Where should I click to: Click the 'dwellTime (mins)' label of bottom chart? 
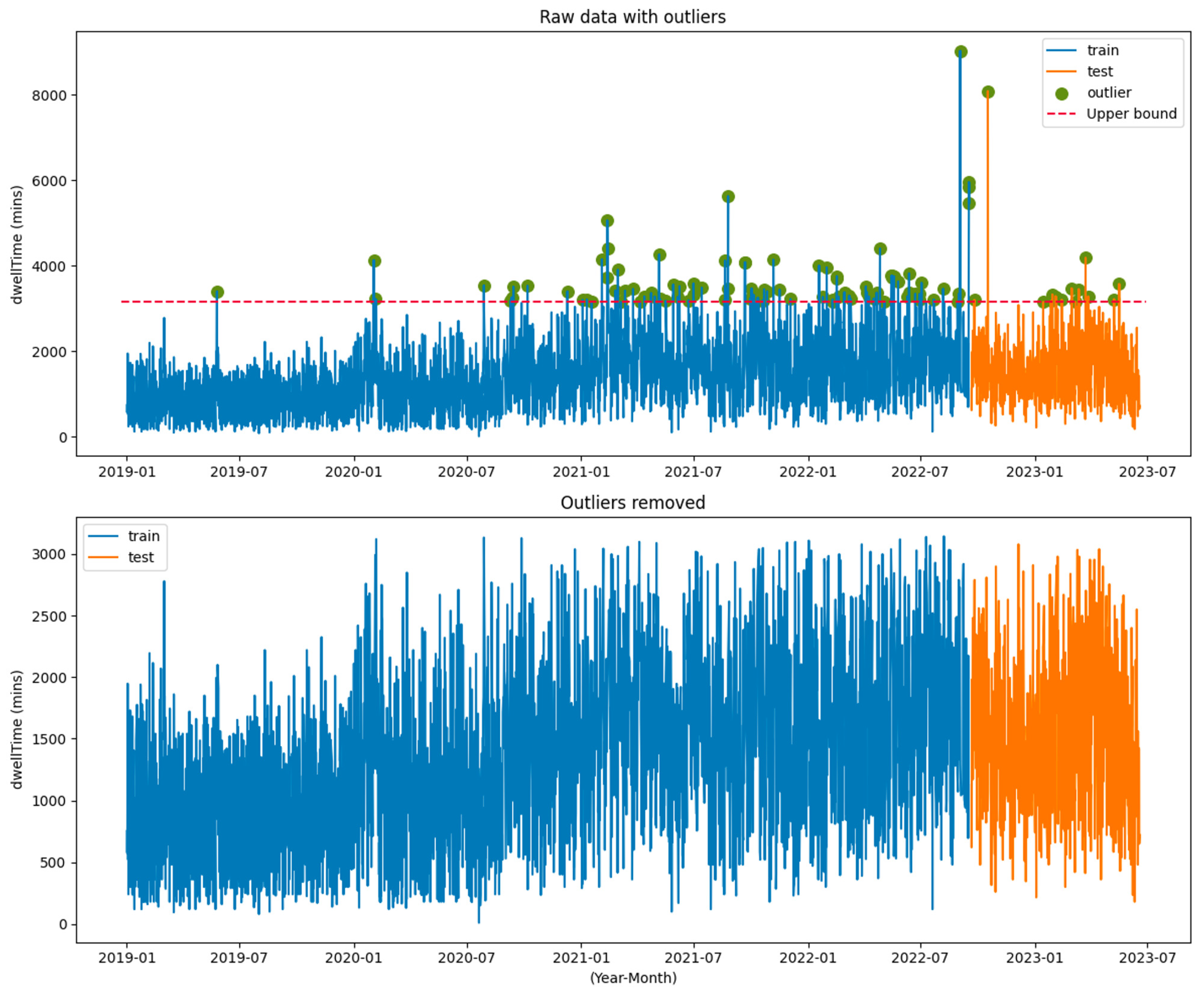[x=17, y=730]
